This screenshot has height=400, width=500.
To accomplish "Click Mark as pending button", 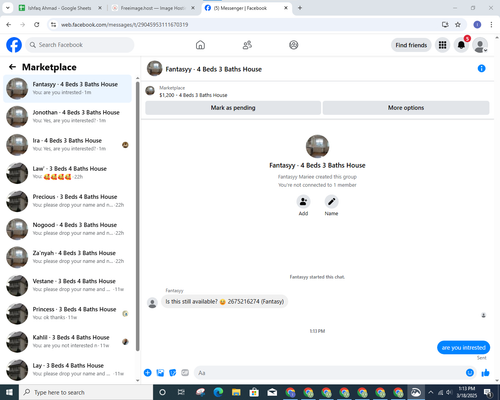I will tap(233, 108).
